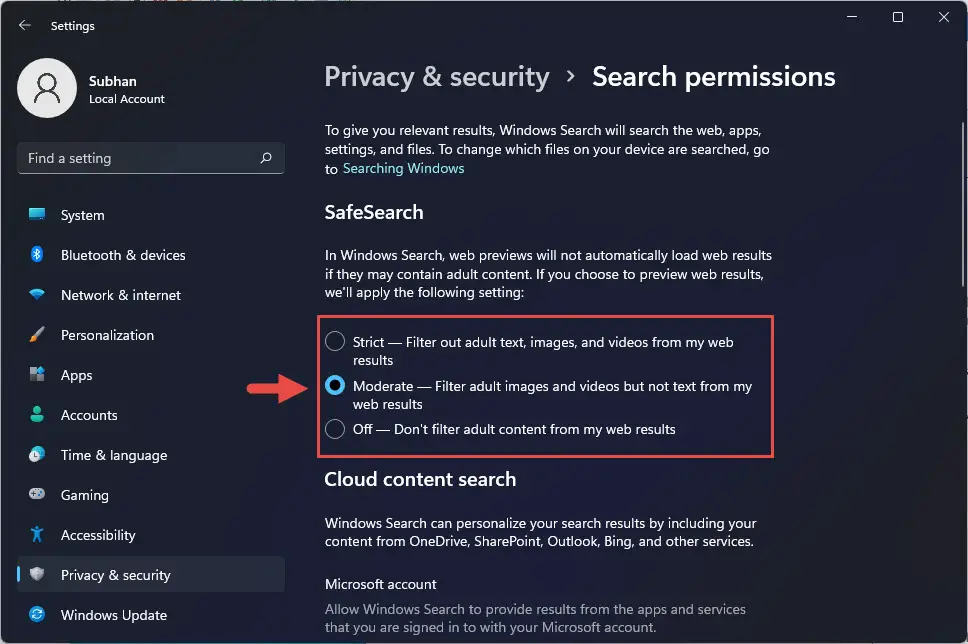
Task: Open Subhan user profile avatar
Action: [47, 88]
